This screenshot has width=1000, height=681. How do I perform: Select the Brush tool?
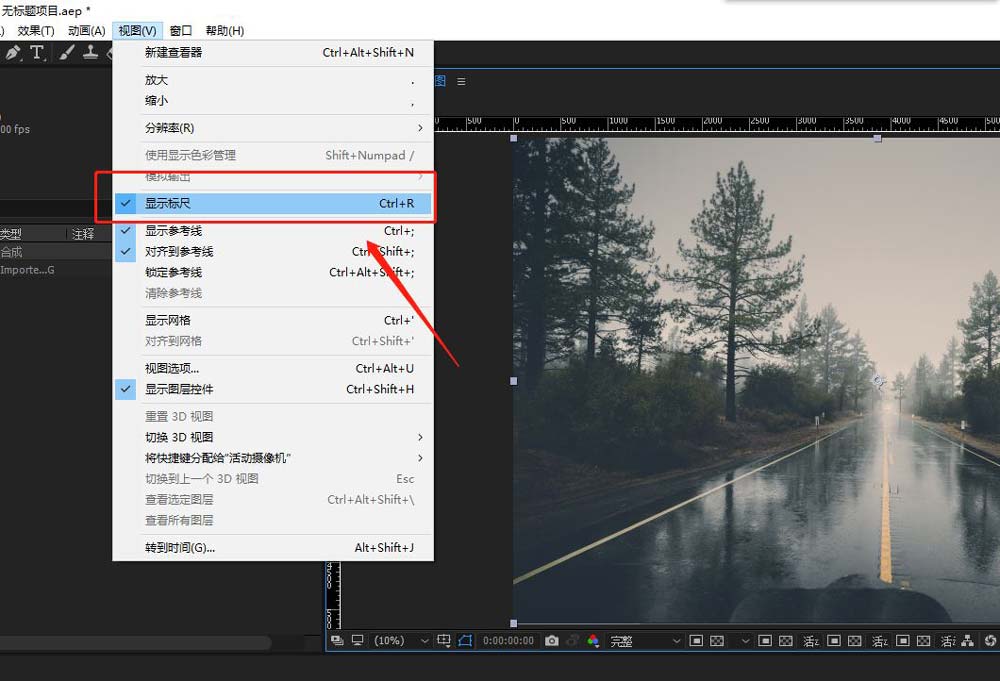66,53
